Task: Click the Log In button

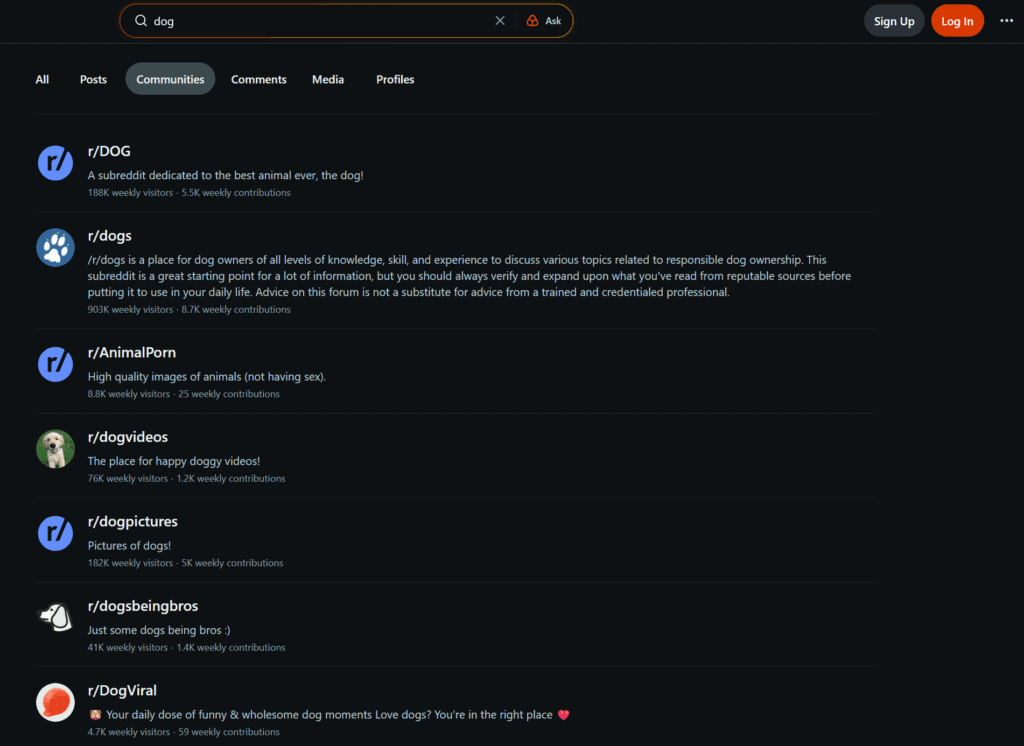Action: point(957,21)
